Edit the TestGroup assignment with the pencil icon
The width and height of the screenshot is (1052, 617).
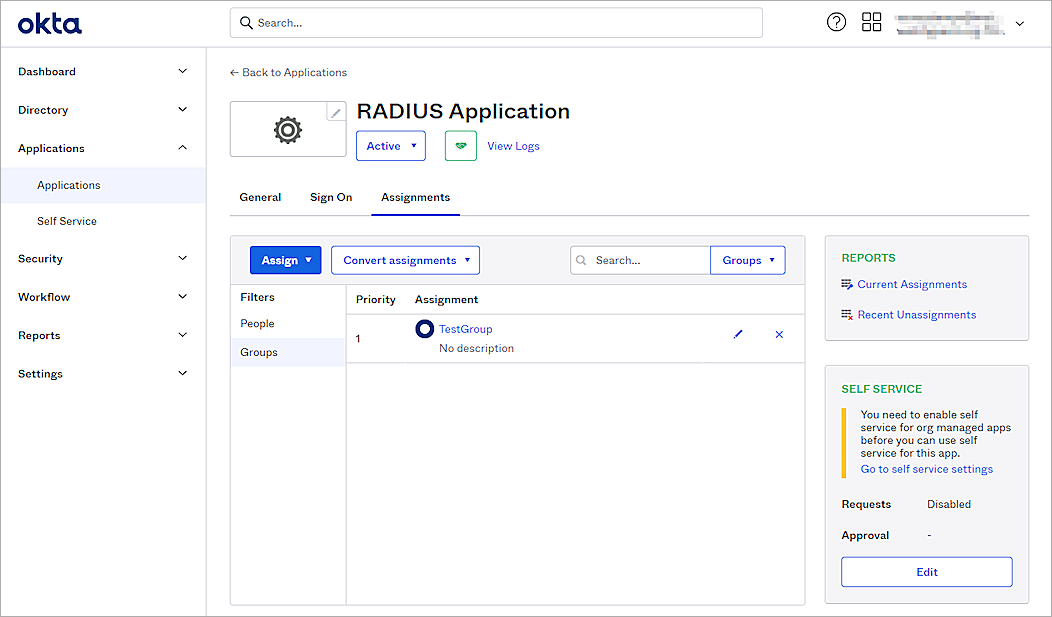coord(738,334)
